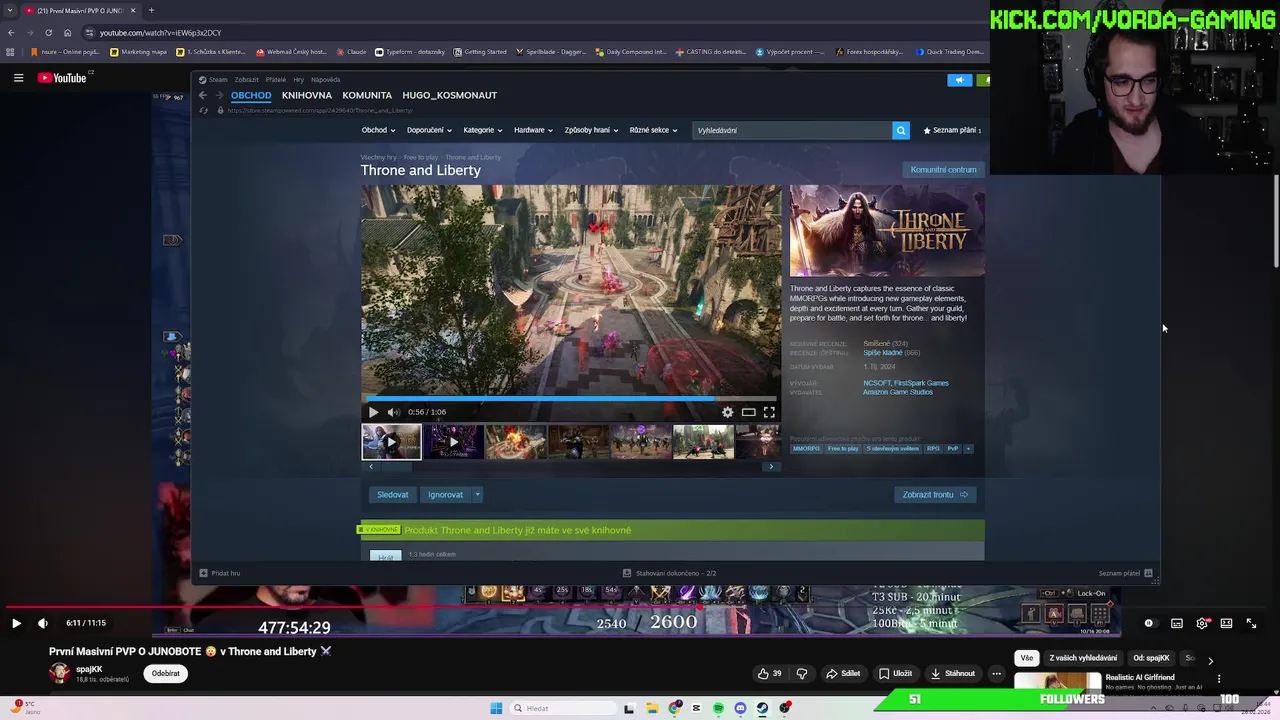This screenshot has width=1280, height=720.
Task: Focus the Steam Vyhledávání search field
Action: tap(792, 130)
